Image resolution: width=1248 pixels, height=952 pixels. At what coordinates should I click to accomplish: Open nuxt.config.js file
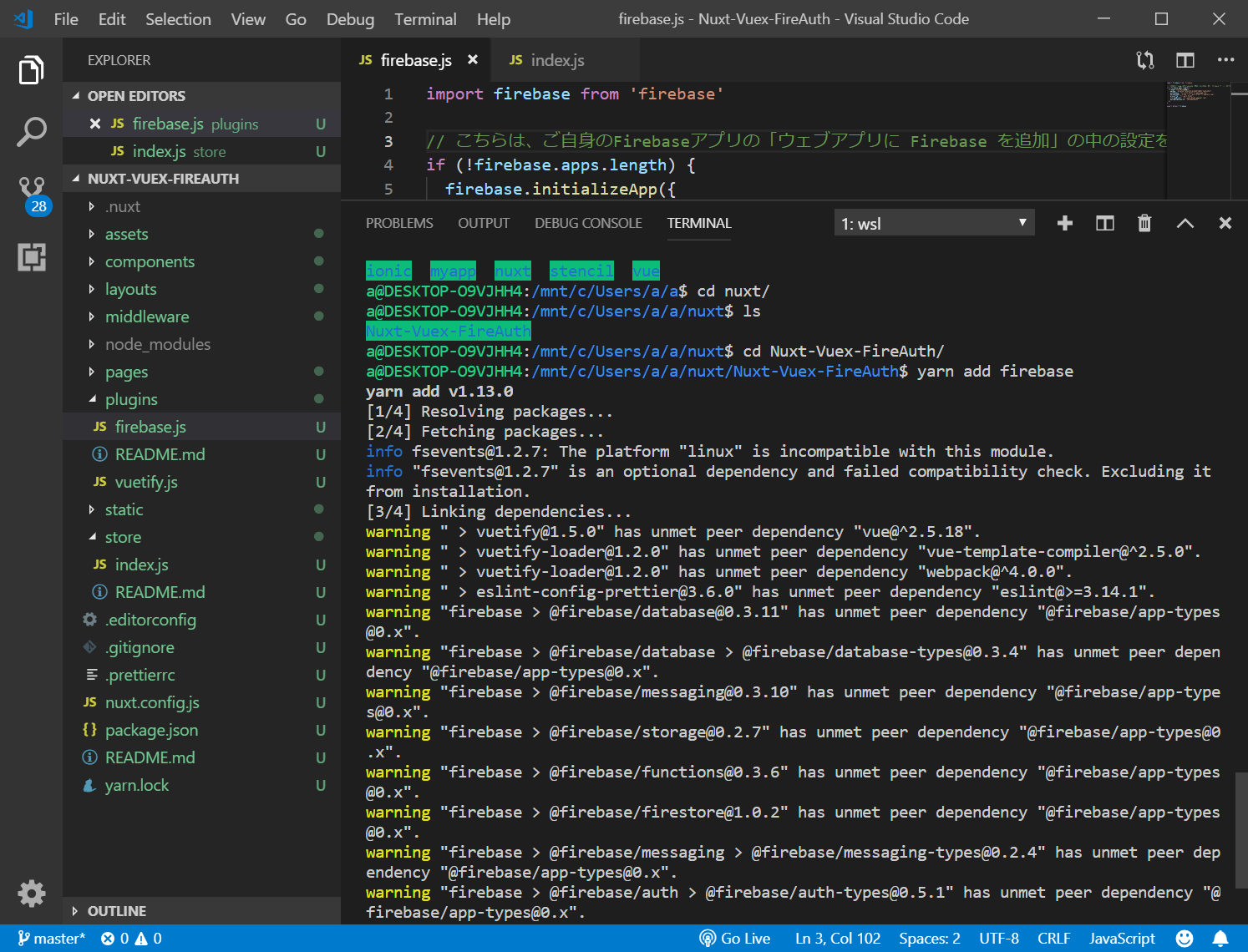[x=201, y=702]
